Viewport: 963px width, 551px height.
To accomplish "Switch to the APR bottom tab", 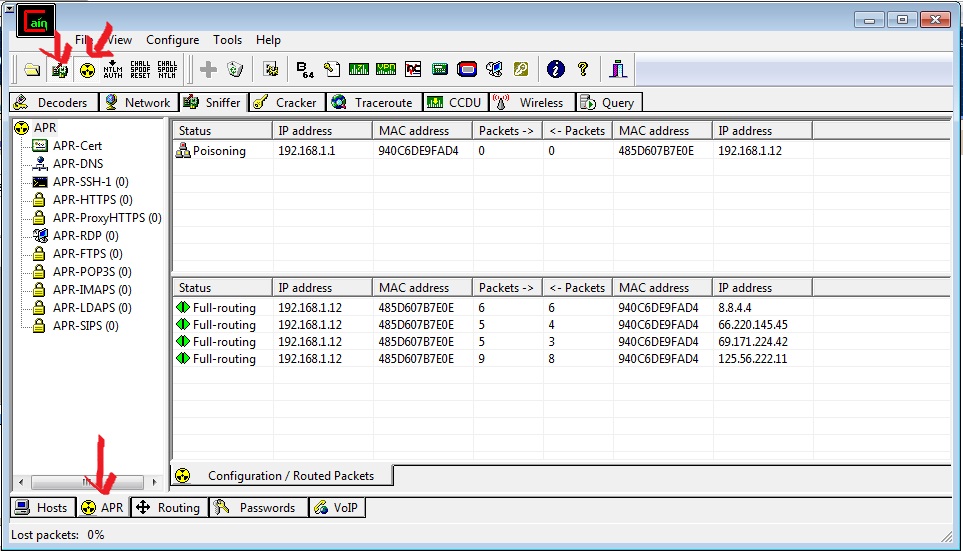I will pos(103,507).
